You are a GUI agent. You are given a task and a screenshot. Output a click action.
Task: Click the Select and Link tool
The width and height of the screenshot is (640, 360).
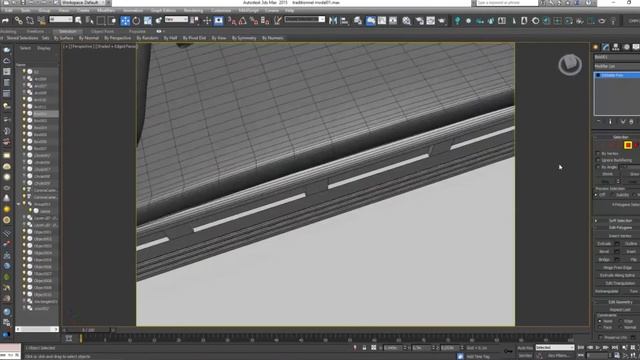(x=19, y=20)
